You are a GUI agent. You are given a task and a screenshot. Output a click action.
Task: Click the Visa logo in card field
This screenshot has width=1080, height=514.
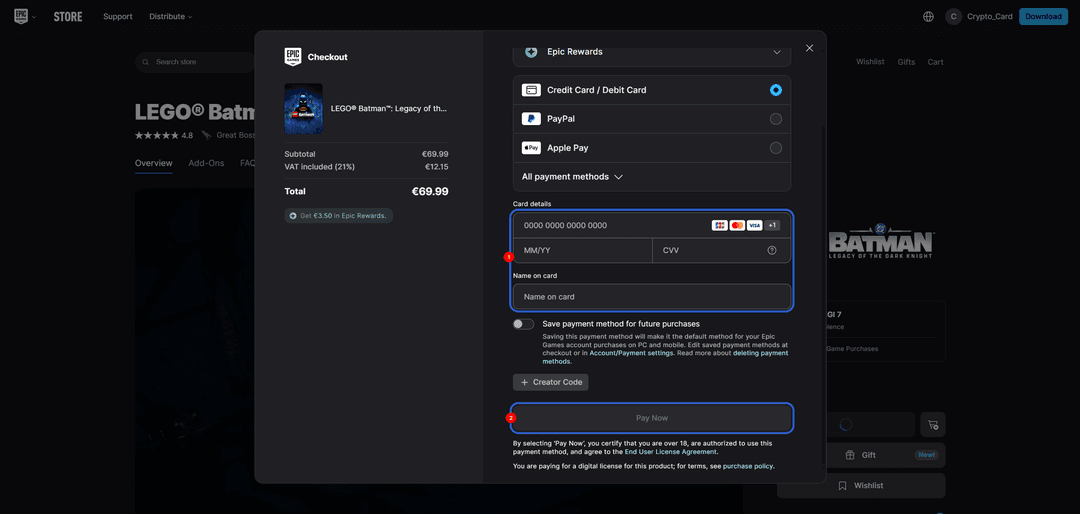(x=754, y=225)
